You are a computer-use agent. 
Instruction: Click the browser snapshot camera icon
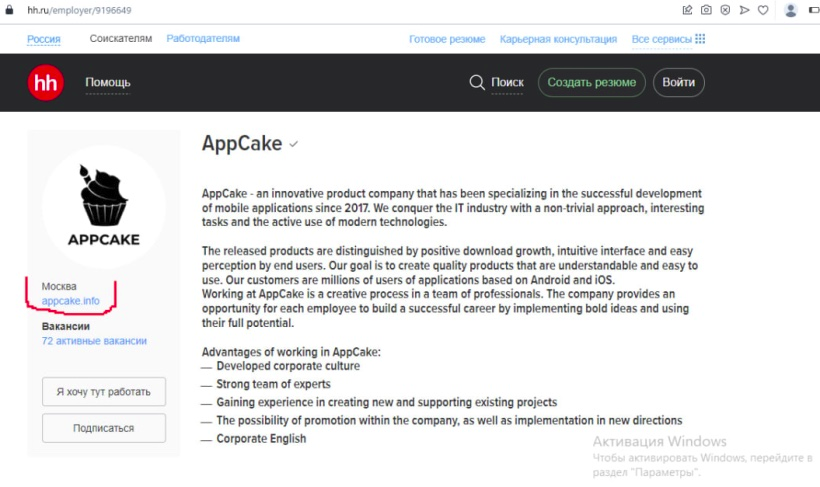tap(706, 10)
